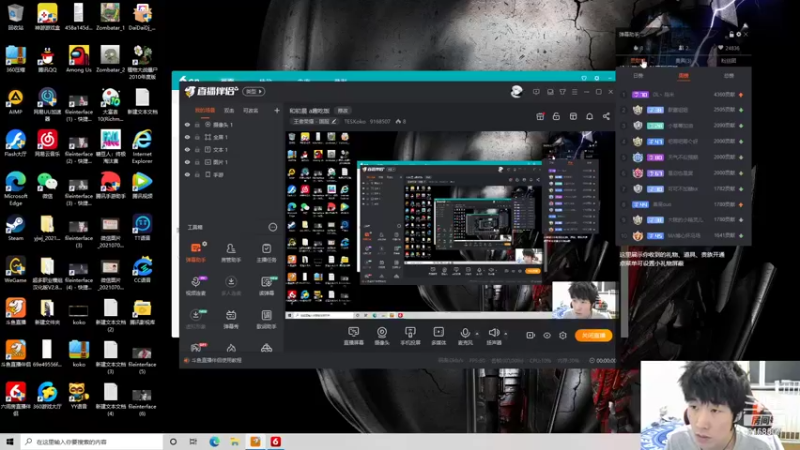Switch to 日榜 daily ranking tab

[x=638, y=76]
